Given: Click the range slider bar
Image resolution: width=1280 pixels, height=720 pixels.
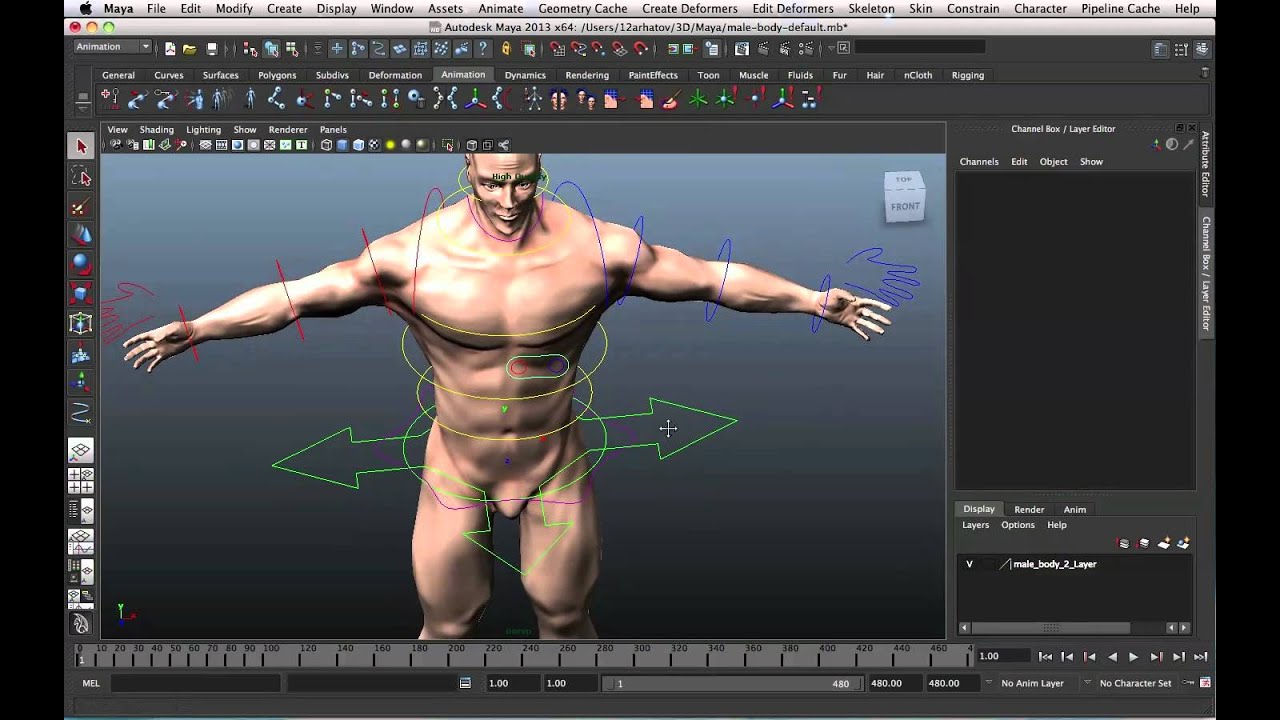Looking at the screenshot, I should [732, 683].
